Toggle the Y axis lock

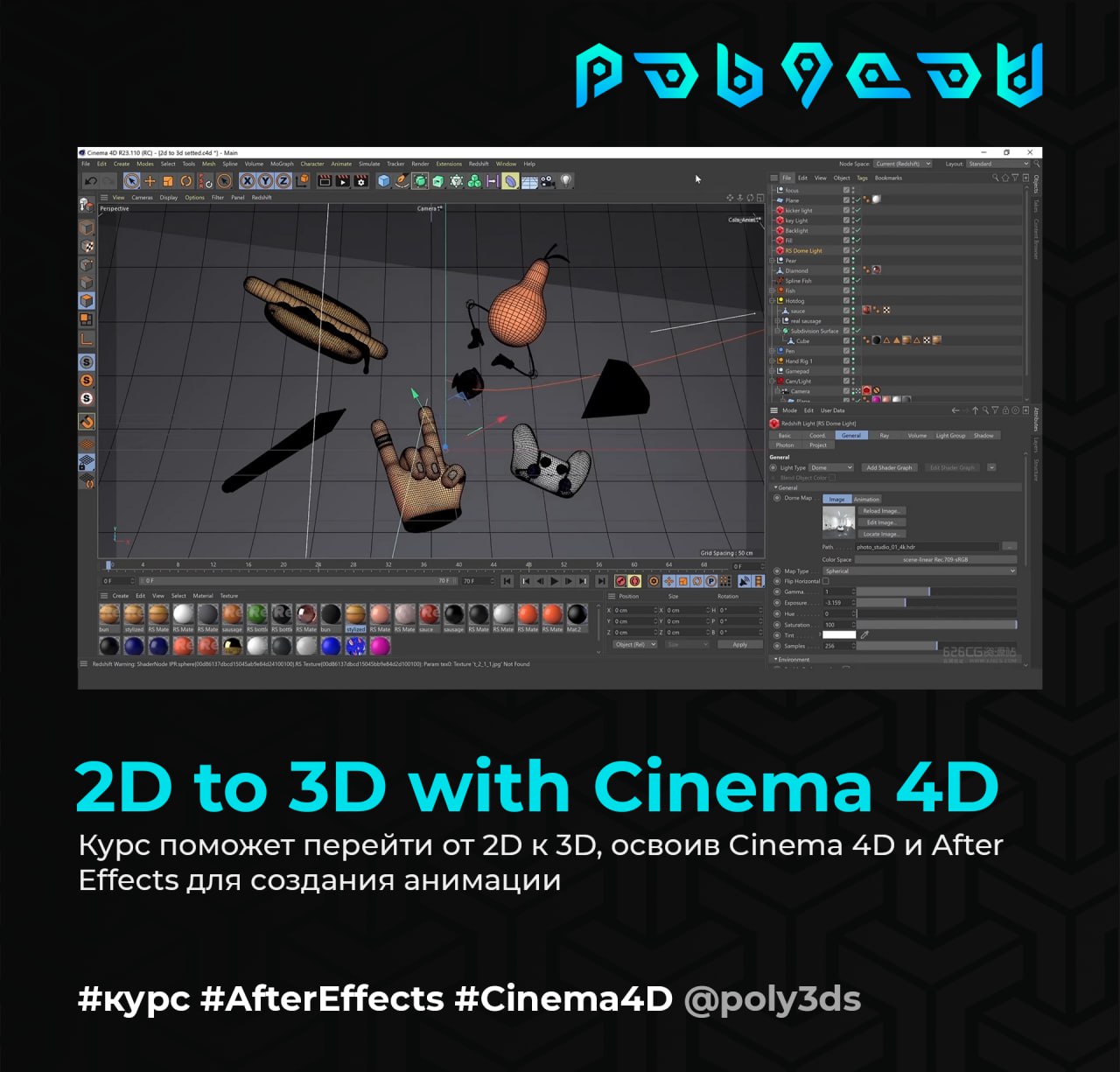pos(265,181)
